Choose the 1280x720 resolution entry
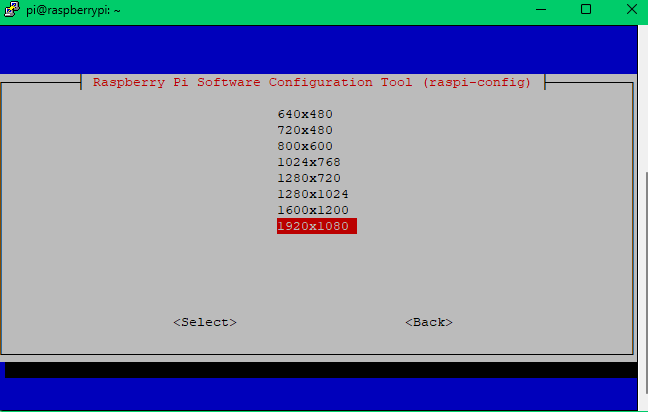Screen dimensions: 648x412 click(309, 178)
